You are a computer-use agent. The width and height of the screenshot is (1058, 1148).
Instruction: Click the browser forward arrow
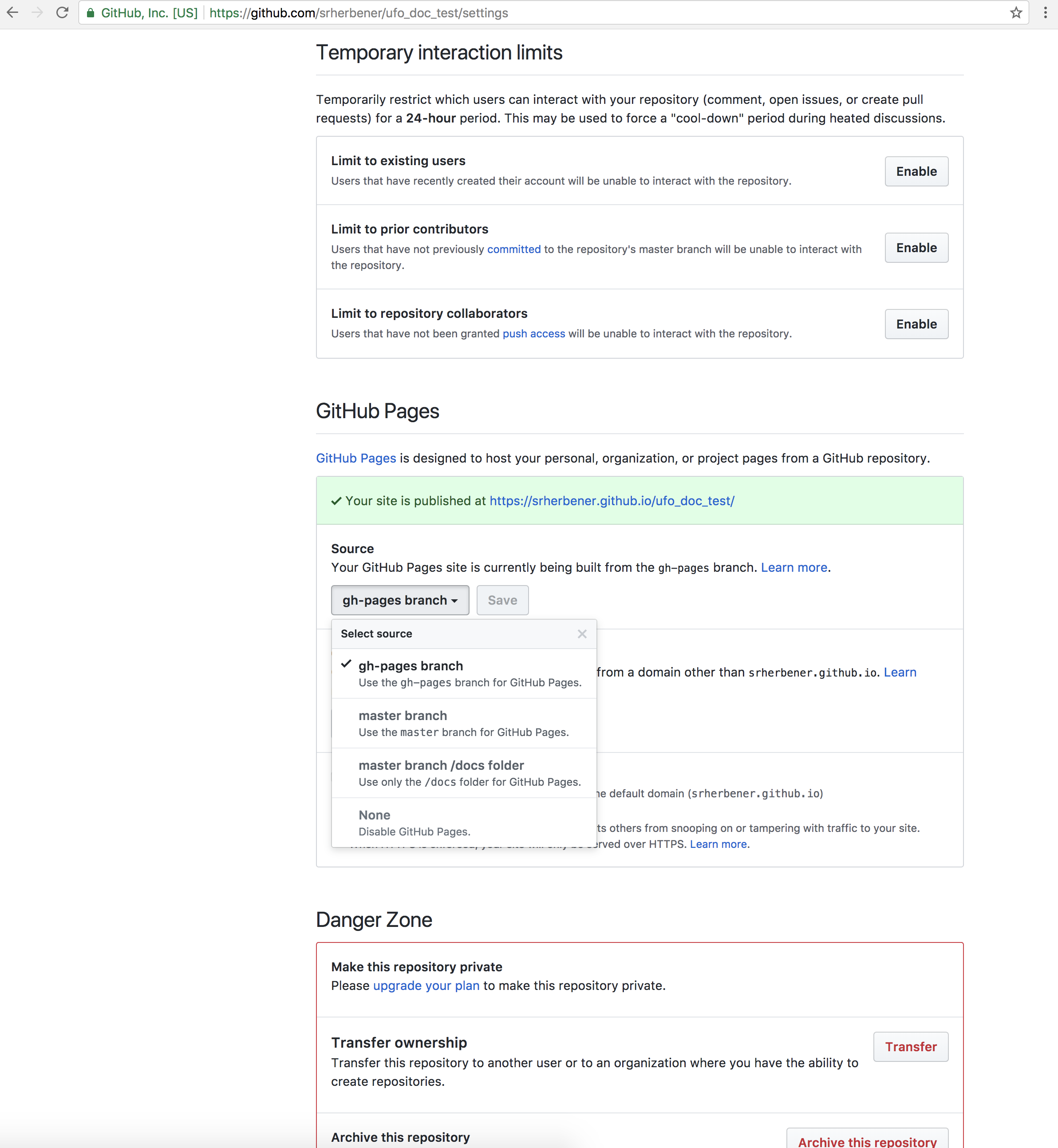pyautogui.click(x=37, y=12)
